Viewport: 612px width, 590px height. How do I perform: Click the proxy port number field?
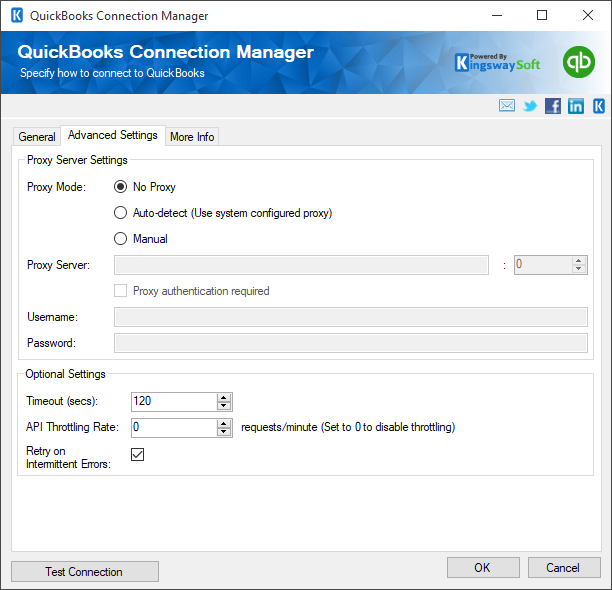click(x=543, y=265)
